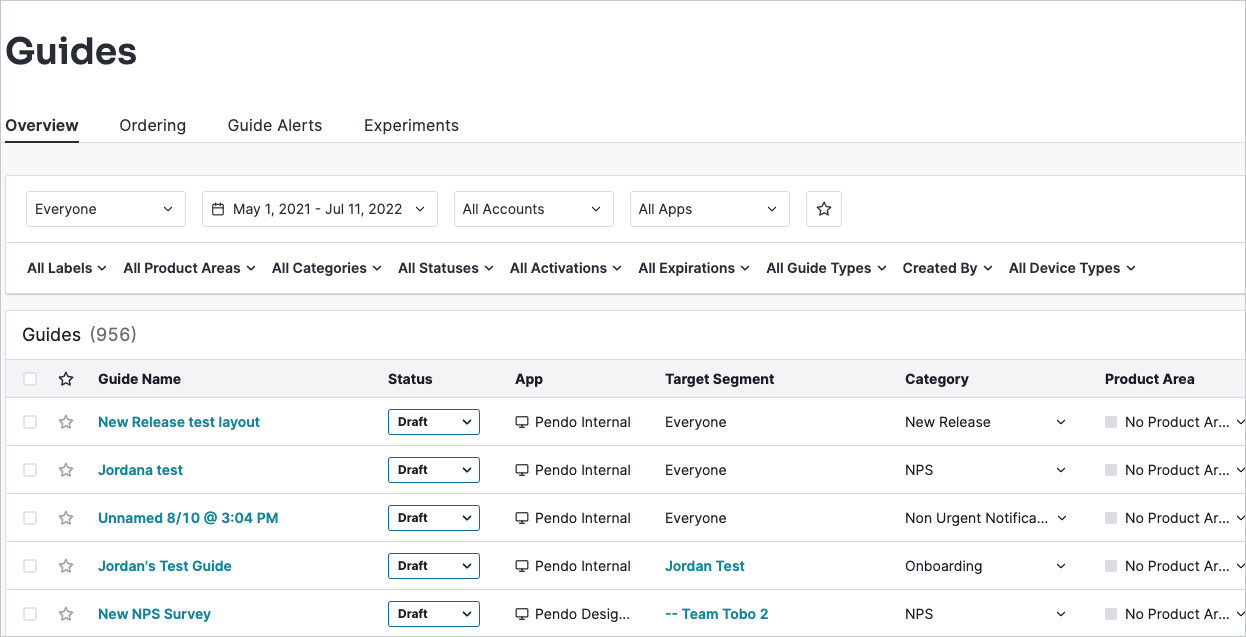Star the Unnamed 8/10 @ 3:04 PM guide
The width and height of the screenshot is (1246, 637).
(x=66, y=518)
